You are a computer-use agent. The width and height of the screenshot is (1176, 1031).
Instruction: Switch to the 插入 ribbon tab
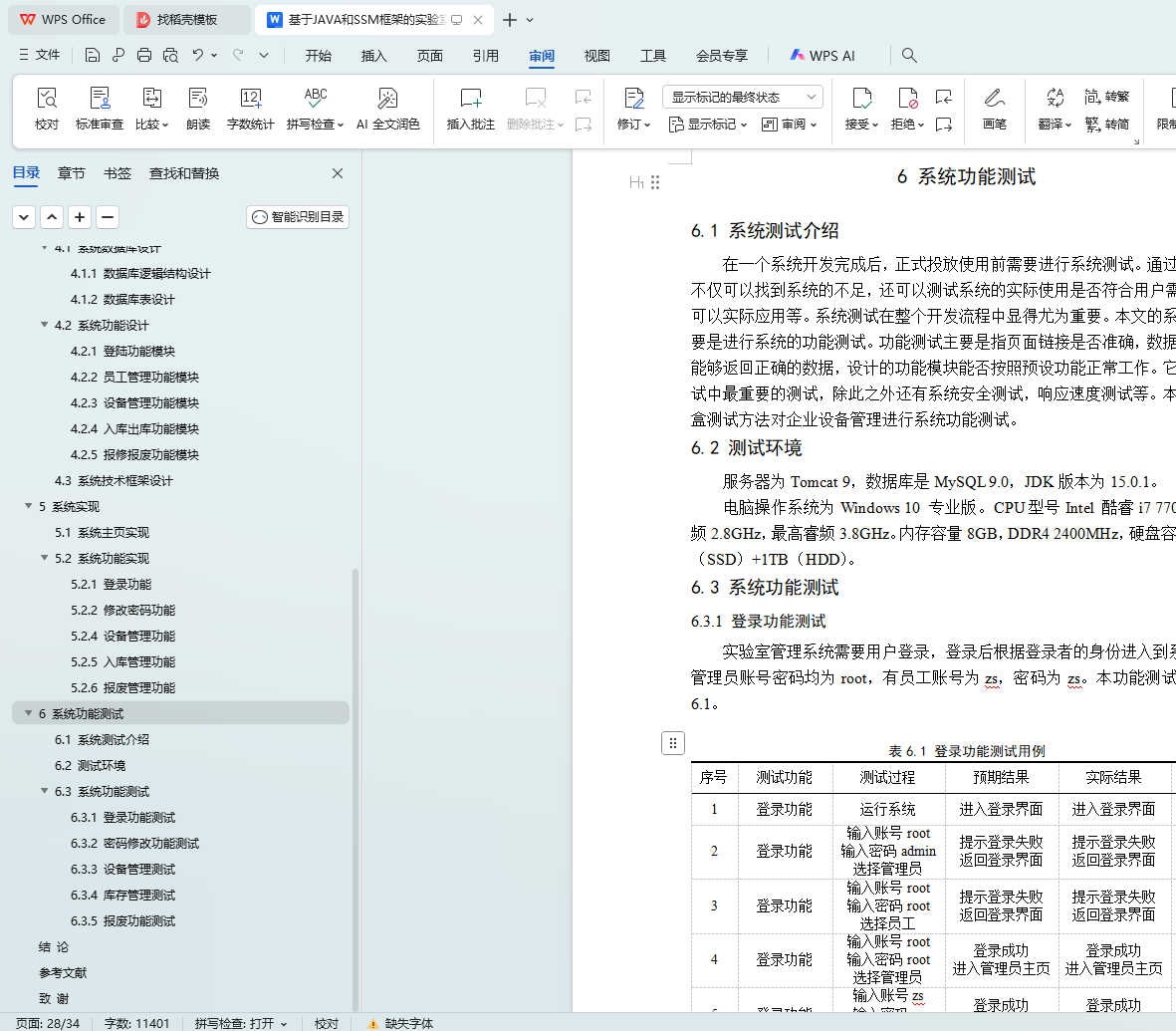(373, 56)
